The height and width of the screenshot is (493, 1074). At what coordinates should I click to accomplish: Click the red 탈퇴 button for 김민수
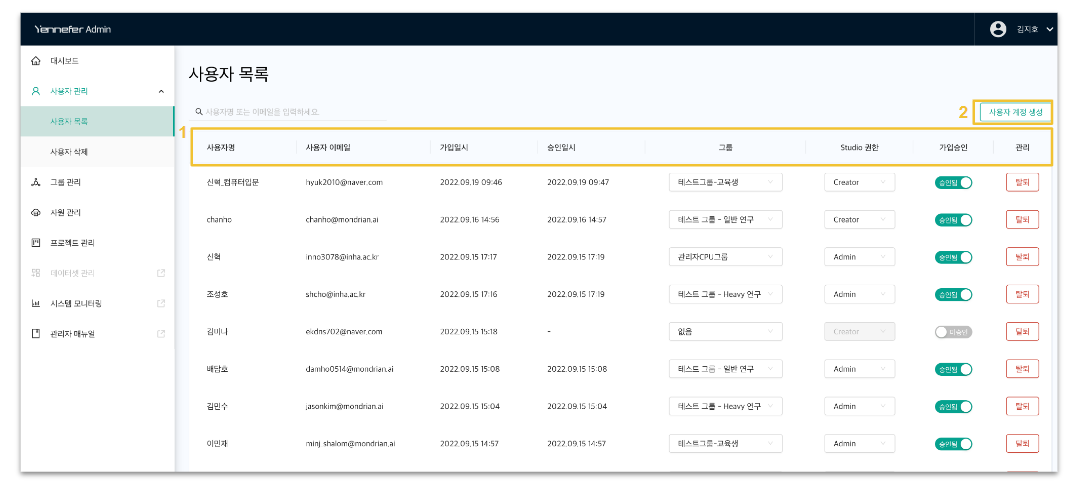pyautogui.click(x=1021, y=407)
